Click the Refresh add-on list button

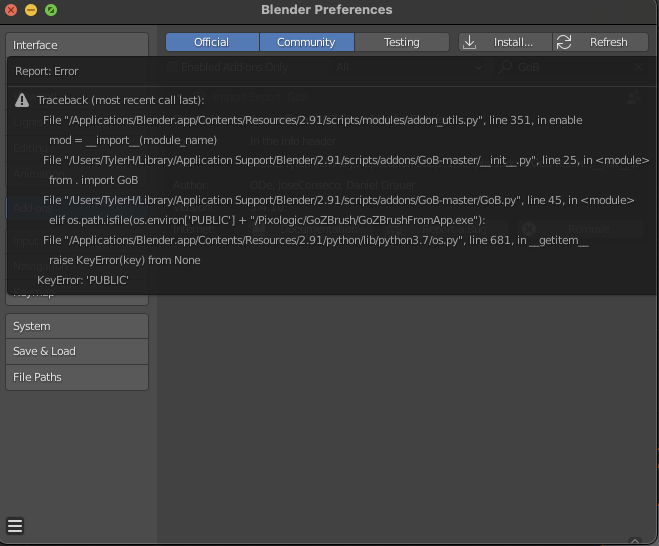click(601, 42)
